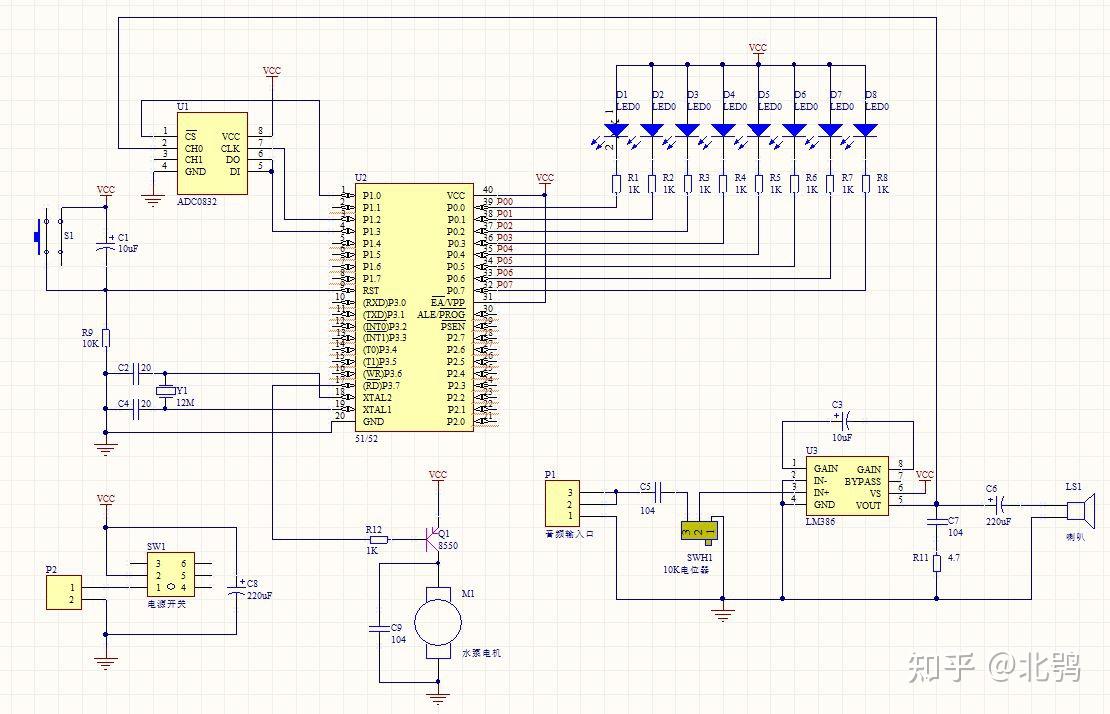Click the "ADC0832" part label

pos(197,202)
